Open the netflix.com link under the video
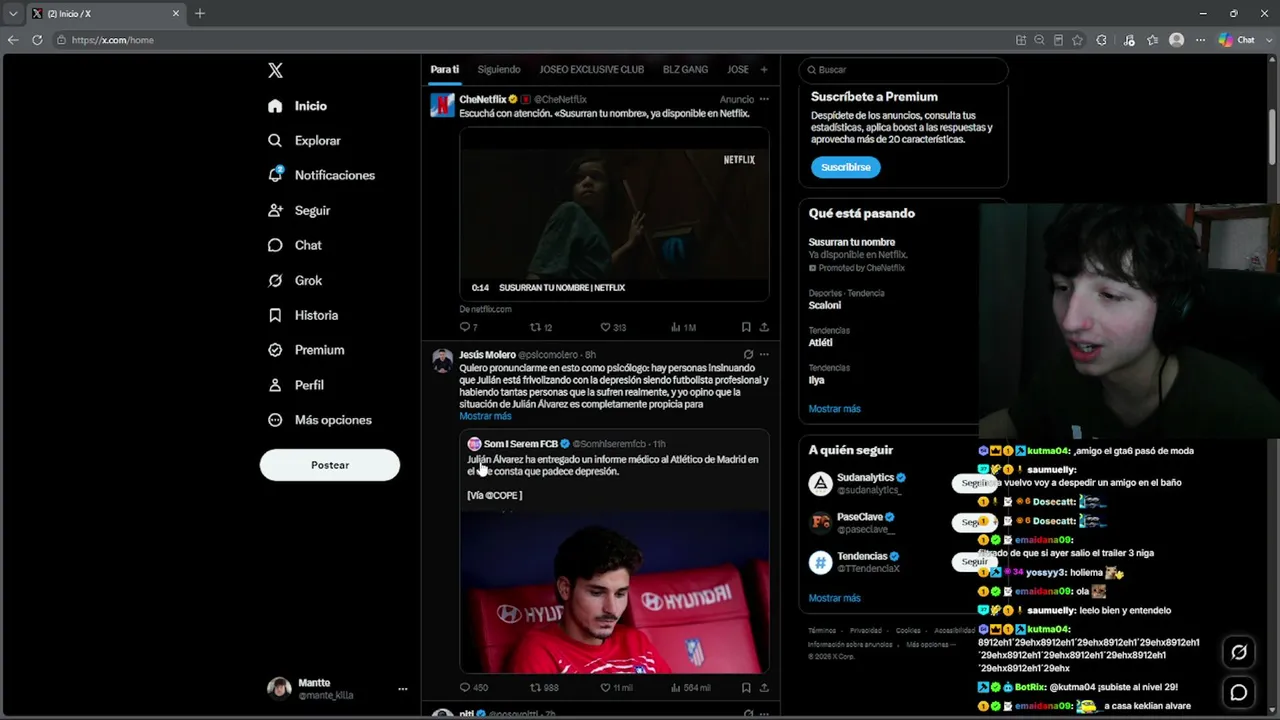The height and width of the screenshot is (720, 1280). (x=485, y=309)
